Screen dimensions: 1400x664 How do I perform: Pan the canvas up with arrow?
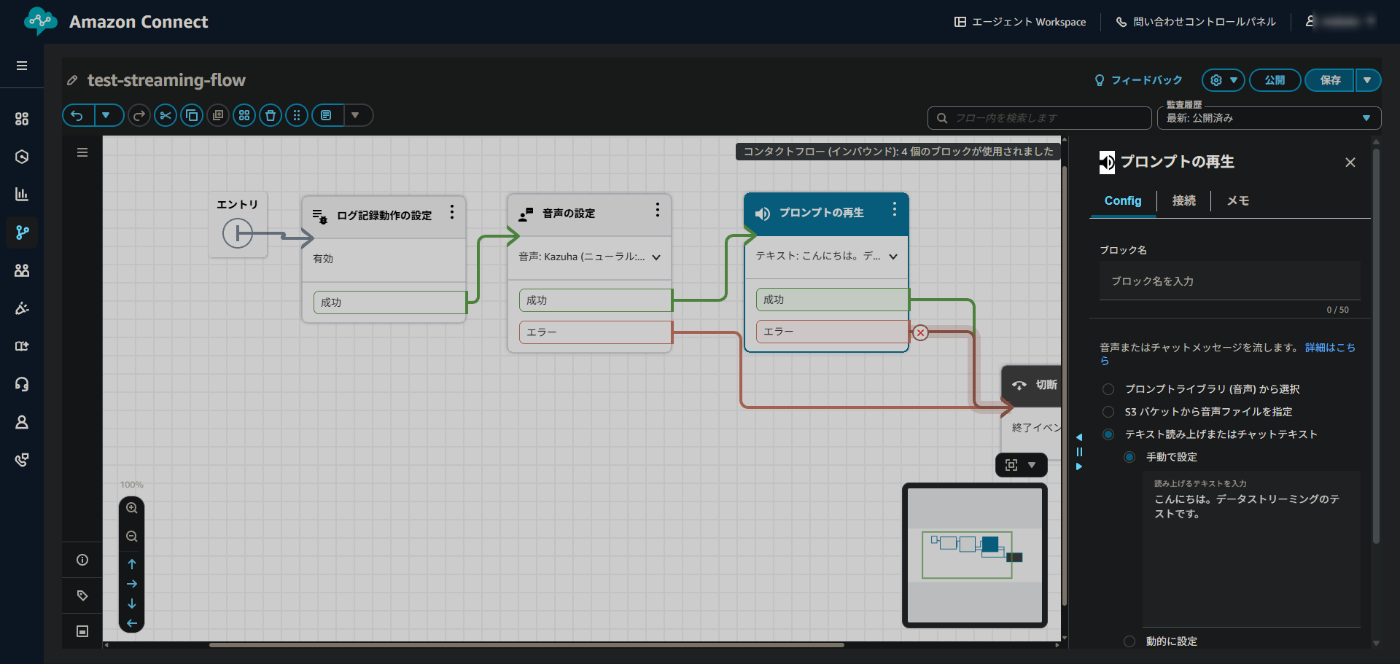tap(132, 564)
